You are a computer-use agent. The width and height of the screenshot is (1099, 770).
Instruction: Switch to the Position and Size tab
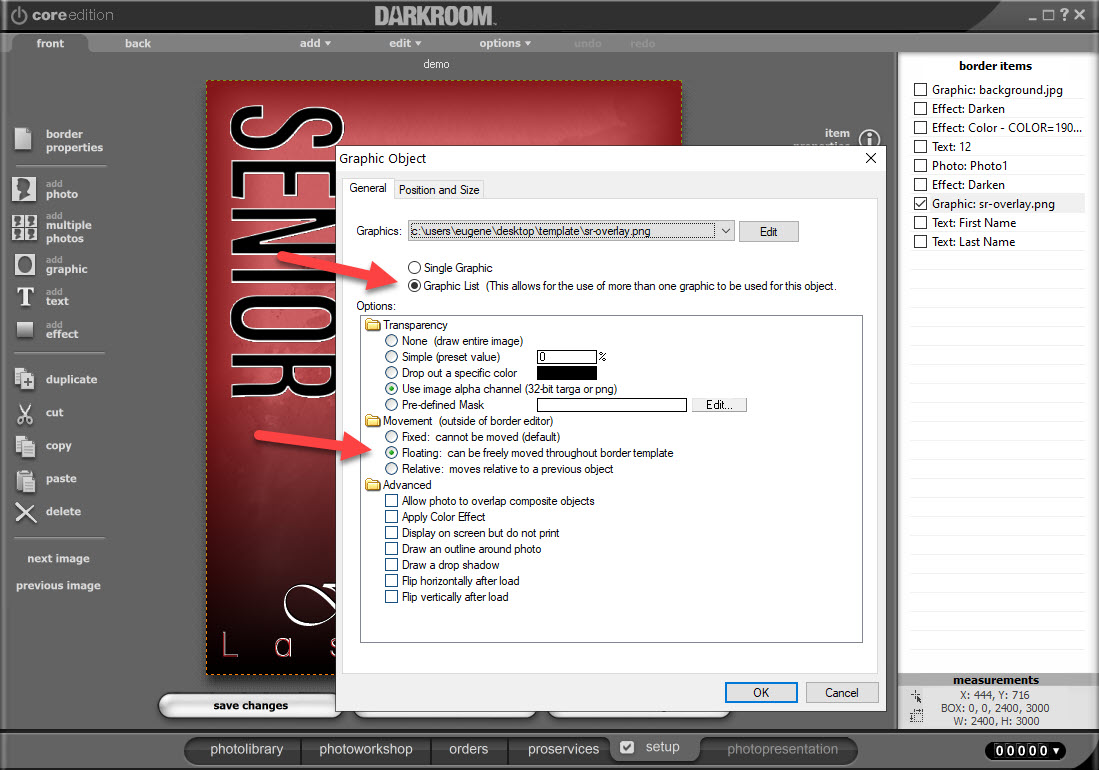439,189
